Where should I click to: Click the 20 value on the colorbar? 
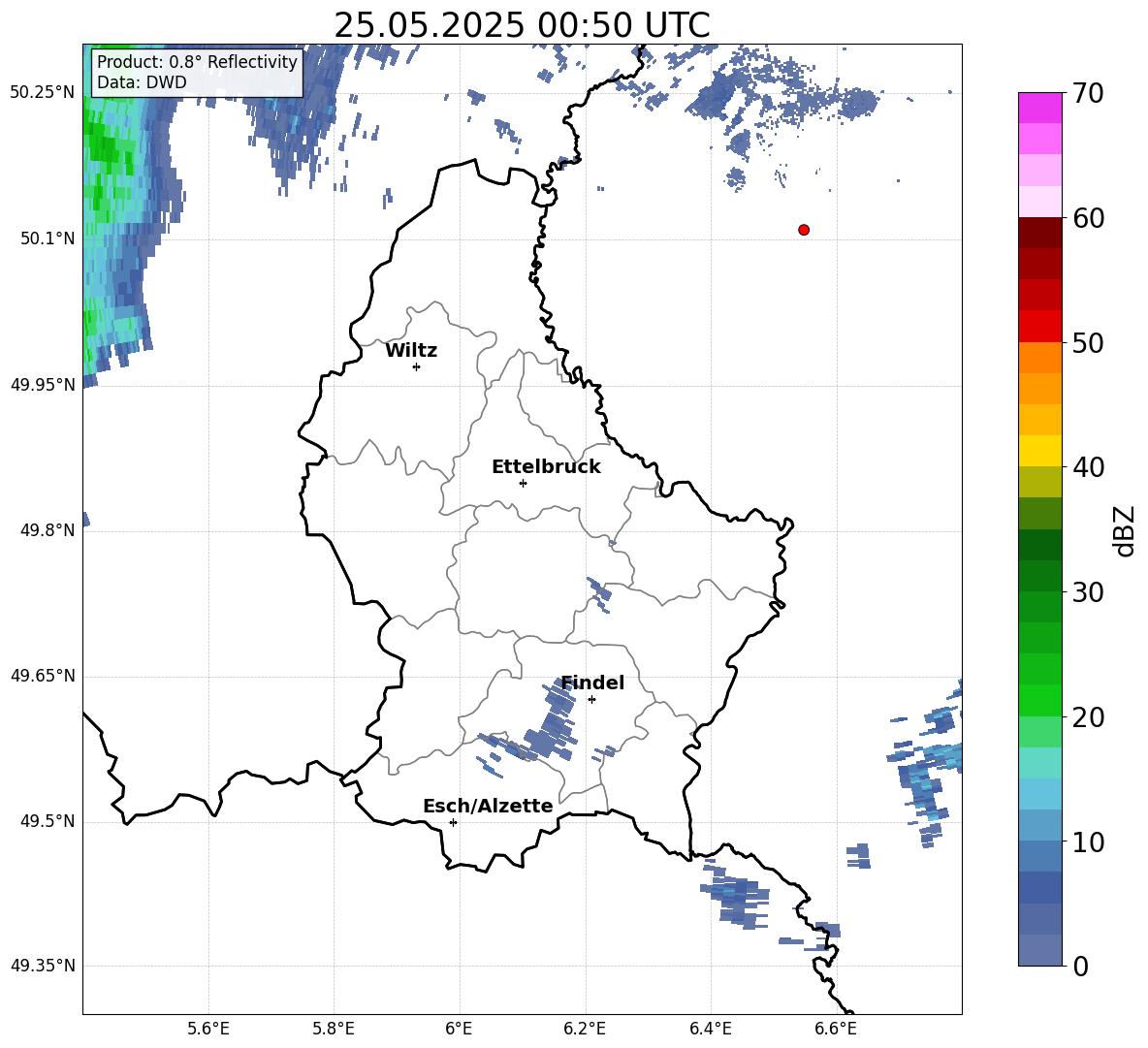[1088, 716]
